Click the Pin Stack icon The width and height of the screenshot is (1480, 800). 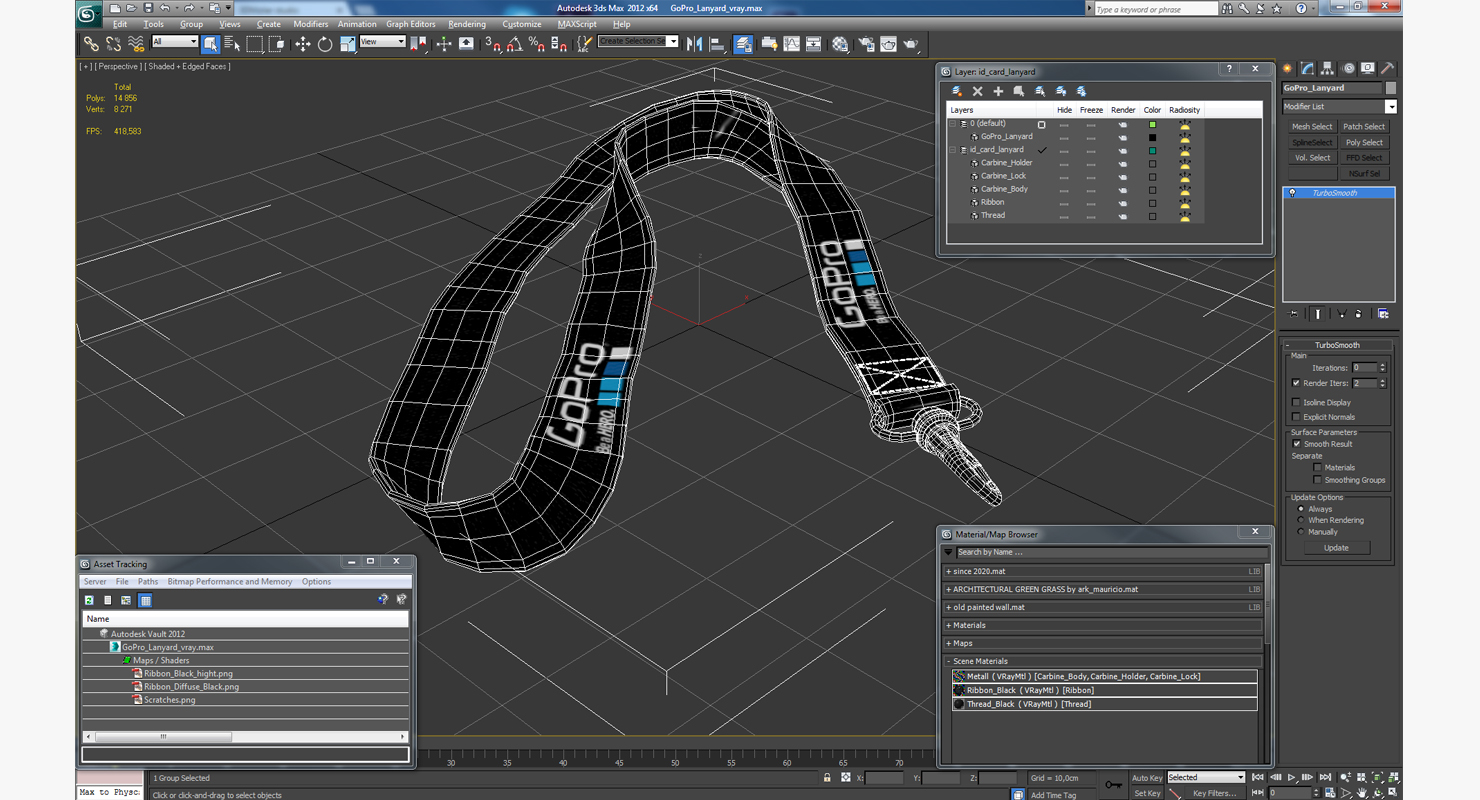click(1293, 314)
